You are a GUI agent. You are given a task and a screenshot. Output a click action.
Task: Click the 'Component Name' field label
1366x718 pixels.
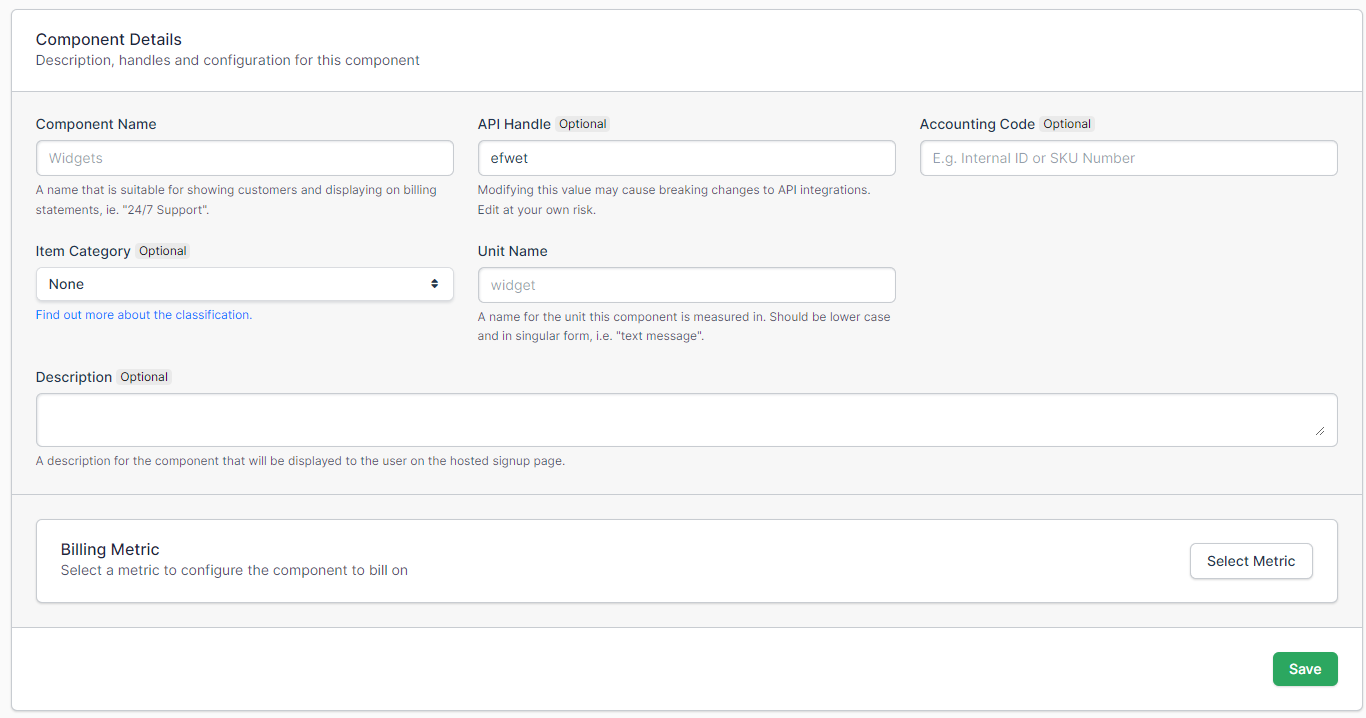[x=96, y=124]
